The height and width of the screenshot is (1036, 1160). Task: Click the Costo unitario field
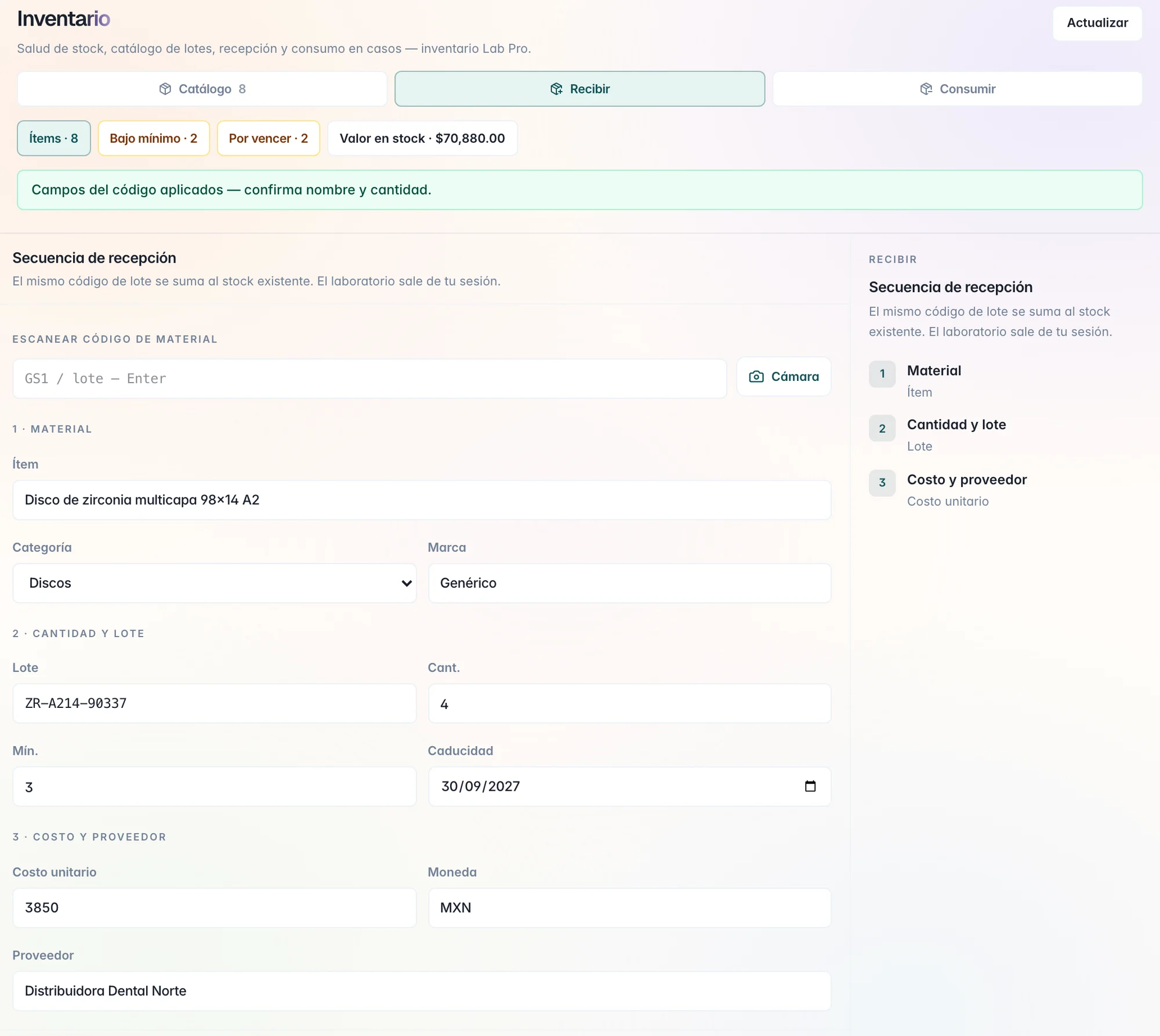click(215, 908)
